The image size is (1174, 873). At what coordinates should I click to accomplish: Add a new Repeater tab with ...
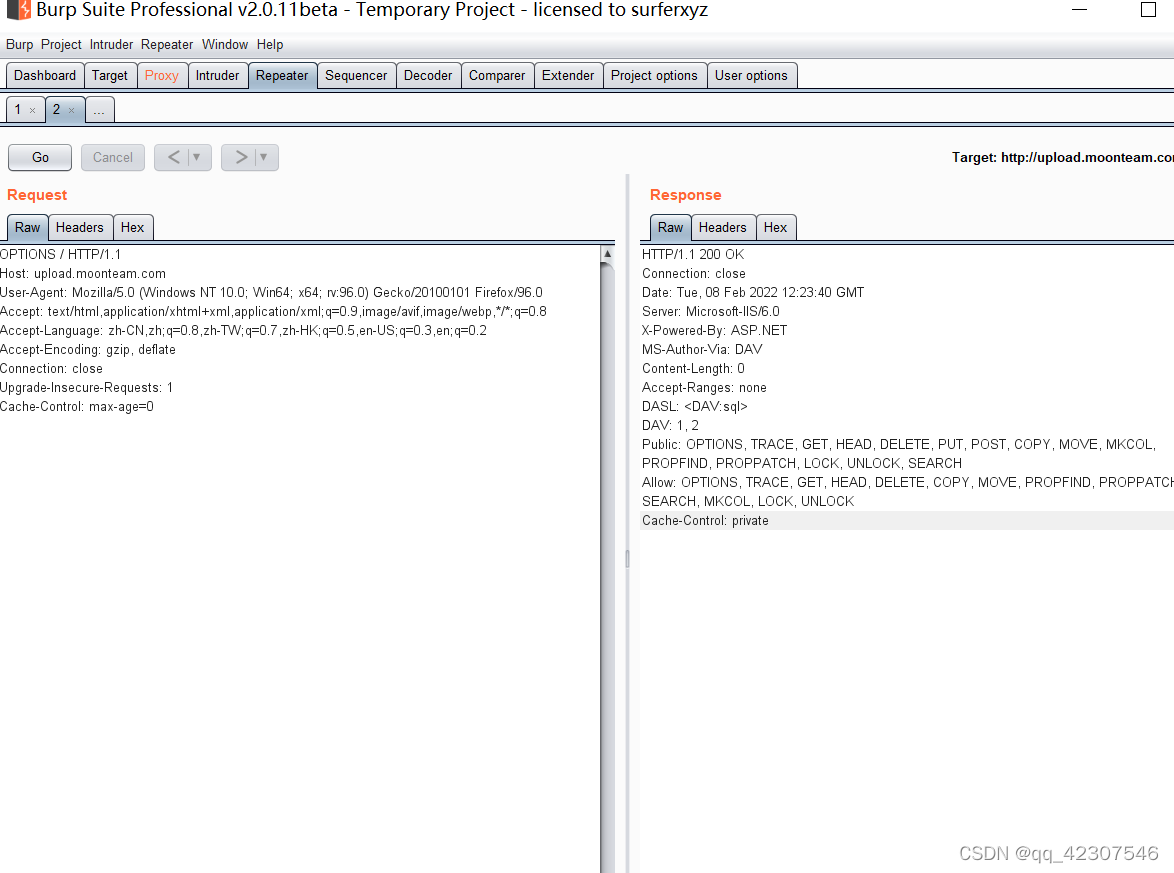(100, 110)
